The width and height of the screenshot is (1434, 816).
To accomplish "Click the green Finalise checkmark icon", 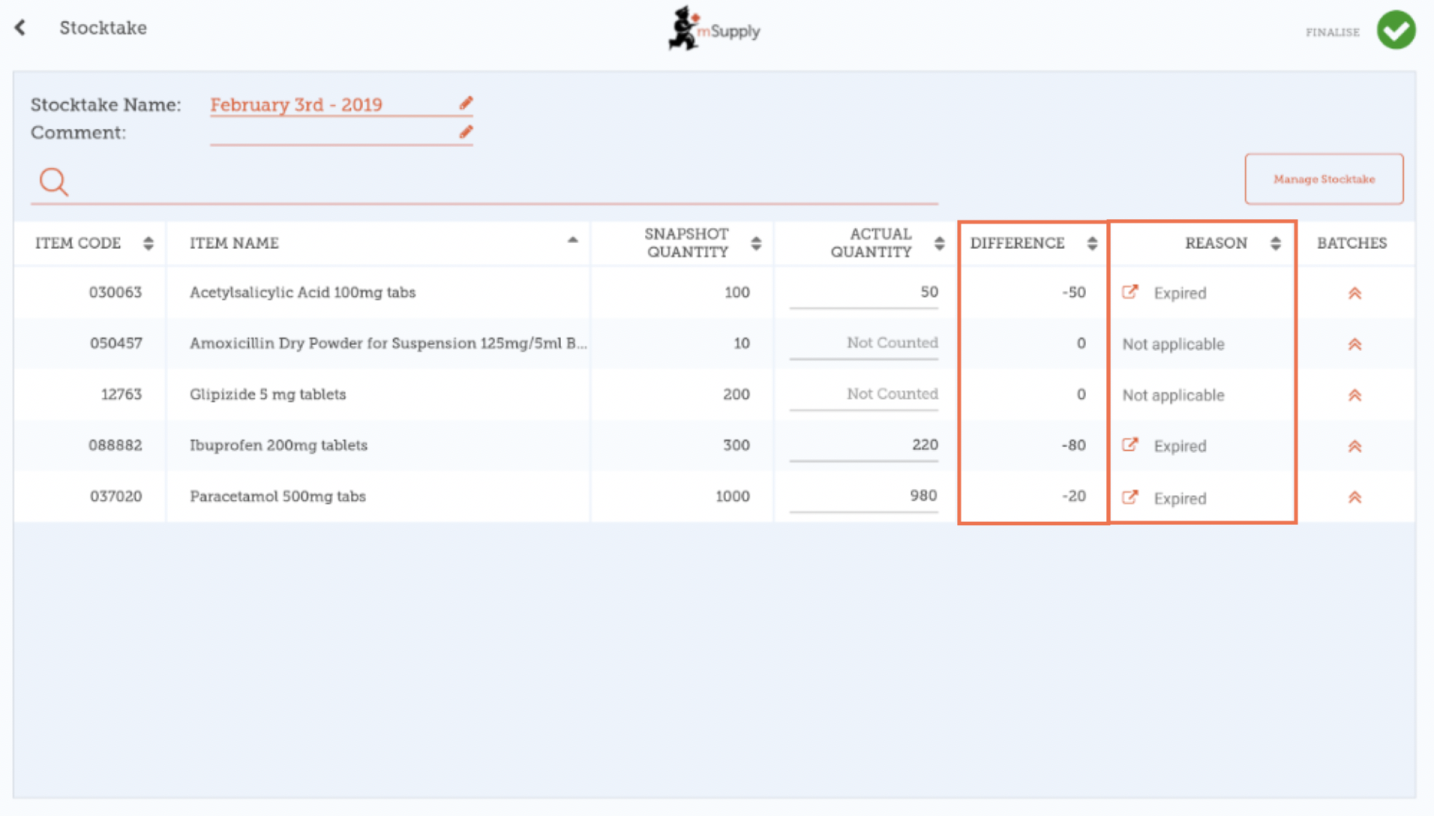I will tap(1395, 30).
